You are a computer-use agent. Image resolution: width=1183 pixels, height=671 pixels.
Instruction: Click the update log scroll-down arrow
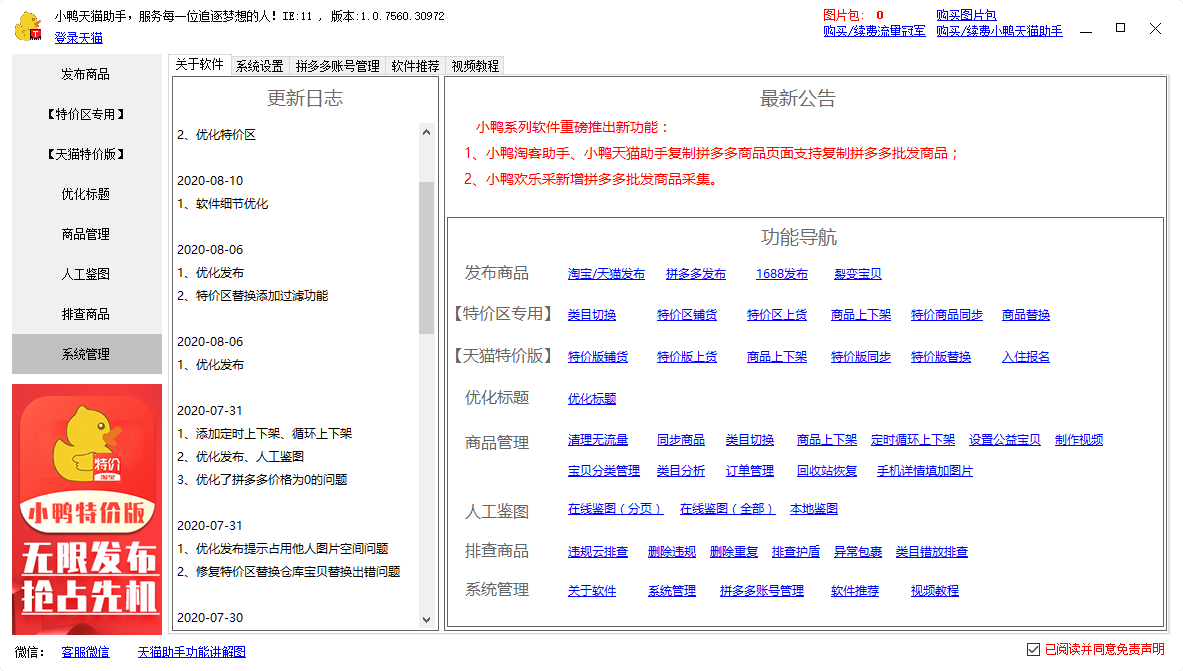pos(426,620)
